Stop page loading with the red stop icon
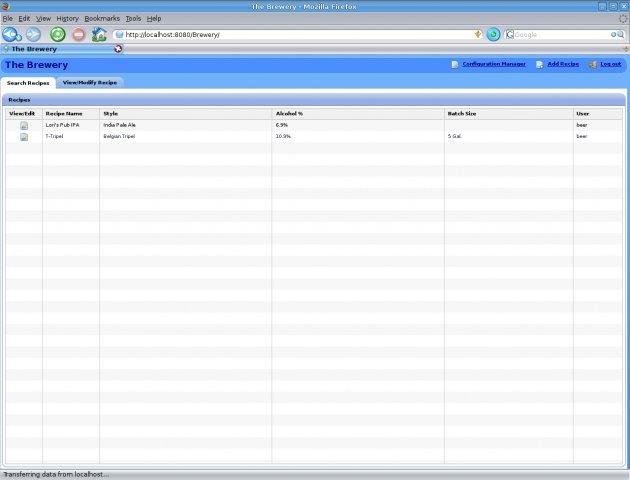Viewport: 630px width, 480px height. tap(79, 35)
